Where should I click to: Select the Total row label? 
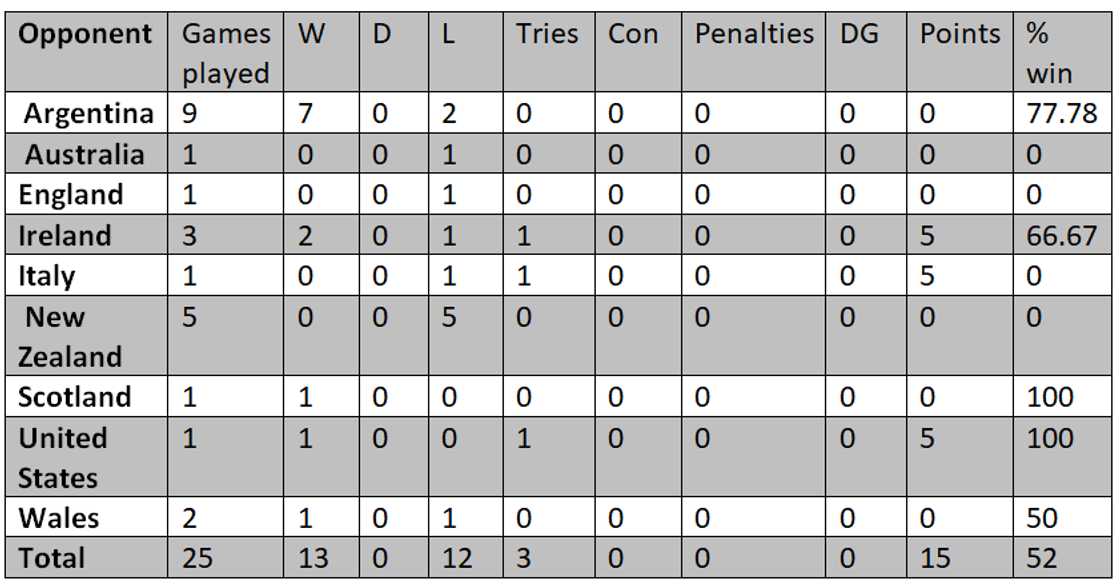tap(52, 558)
